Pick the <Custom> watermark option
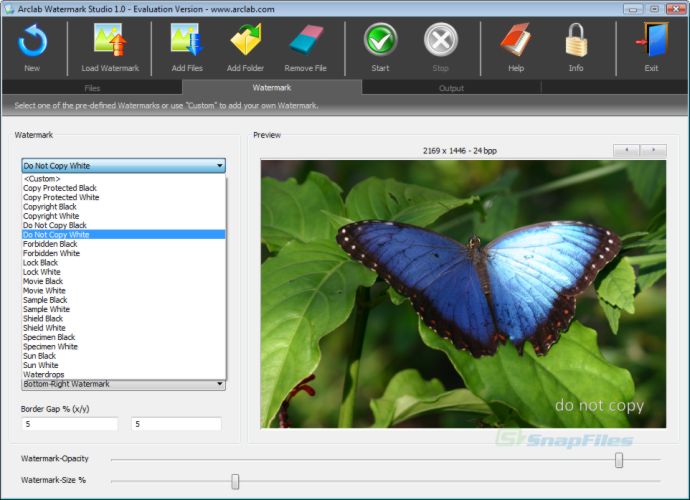Screen dimensions: 690x500 coord(42,179)
